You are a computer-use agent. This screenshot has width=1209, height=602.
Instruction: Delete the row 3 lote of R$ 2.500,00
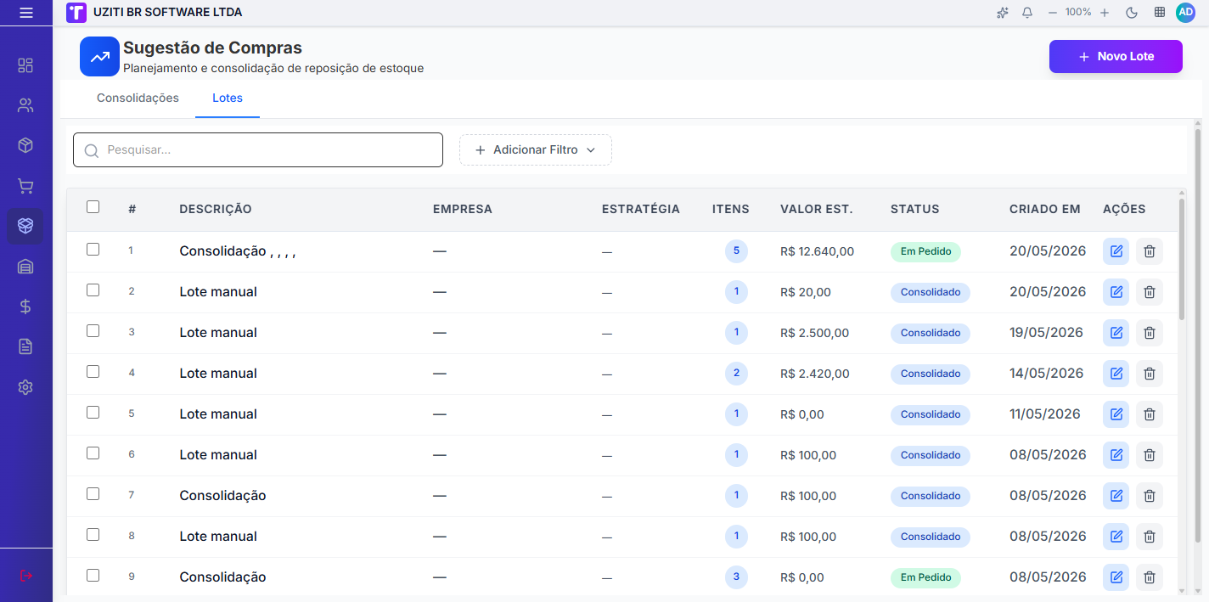1149,333
